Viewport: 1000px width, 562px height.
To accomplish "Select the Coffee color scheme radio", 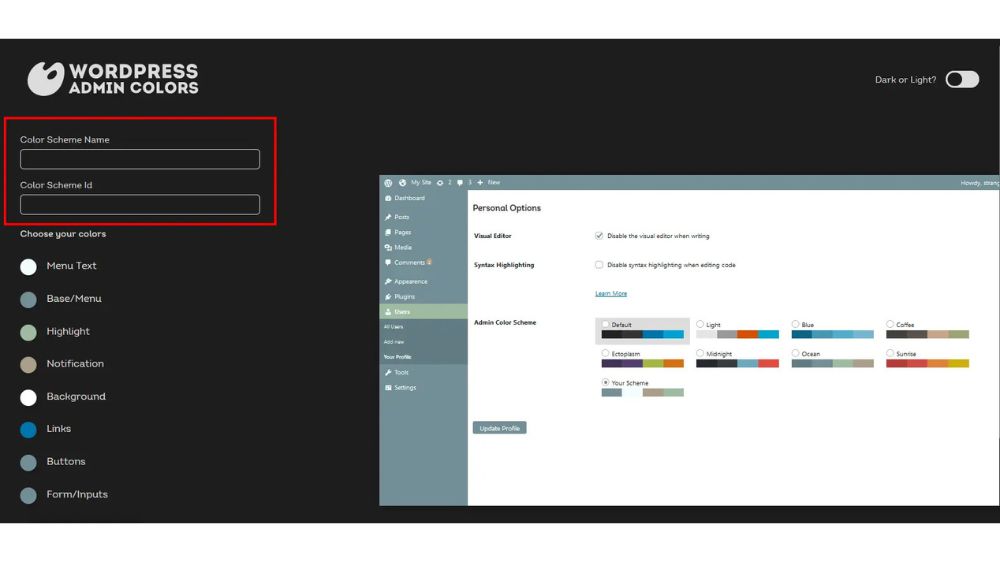I will (890, 325).
